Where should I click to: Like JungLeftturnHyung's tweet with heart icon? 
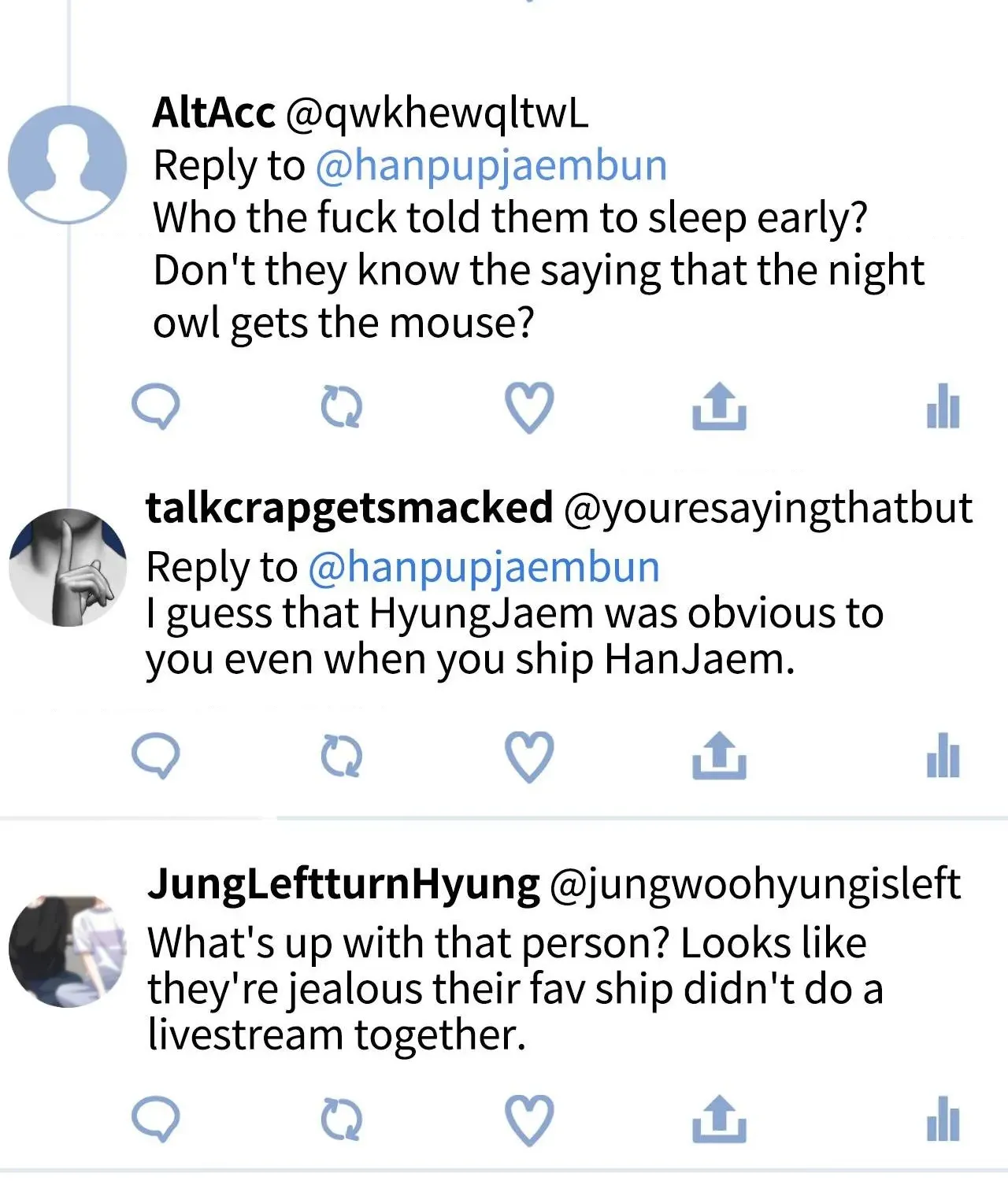point(528,1120)
